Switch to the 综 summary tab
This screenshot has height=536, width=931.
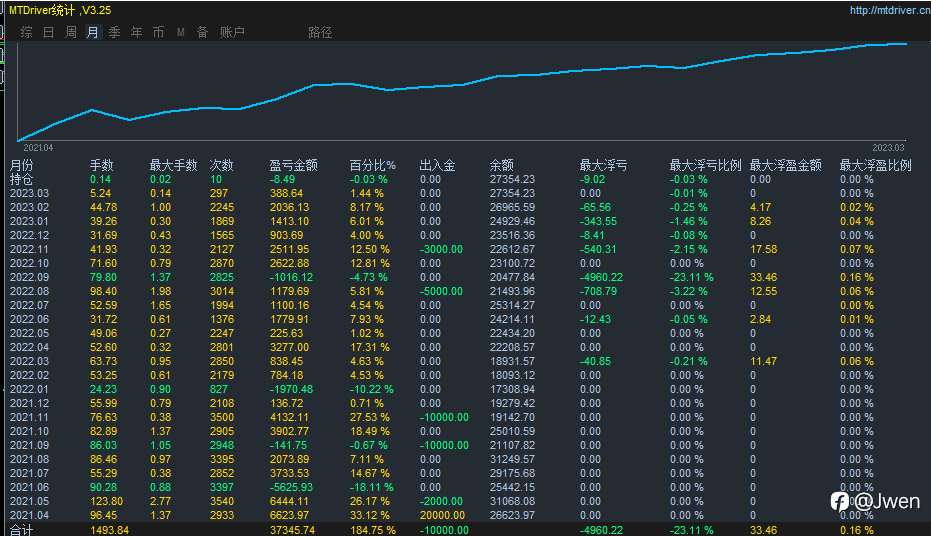click(x=27, y=32)
